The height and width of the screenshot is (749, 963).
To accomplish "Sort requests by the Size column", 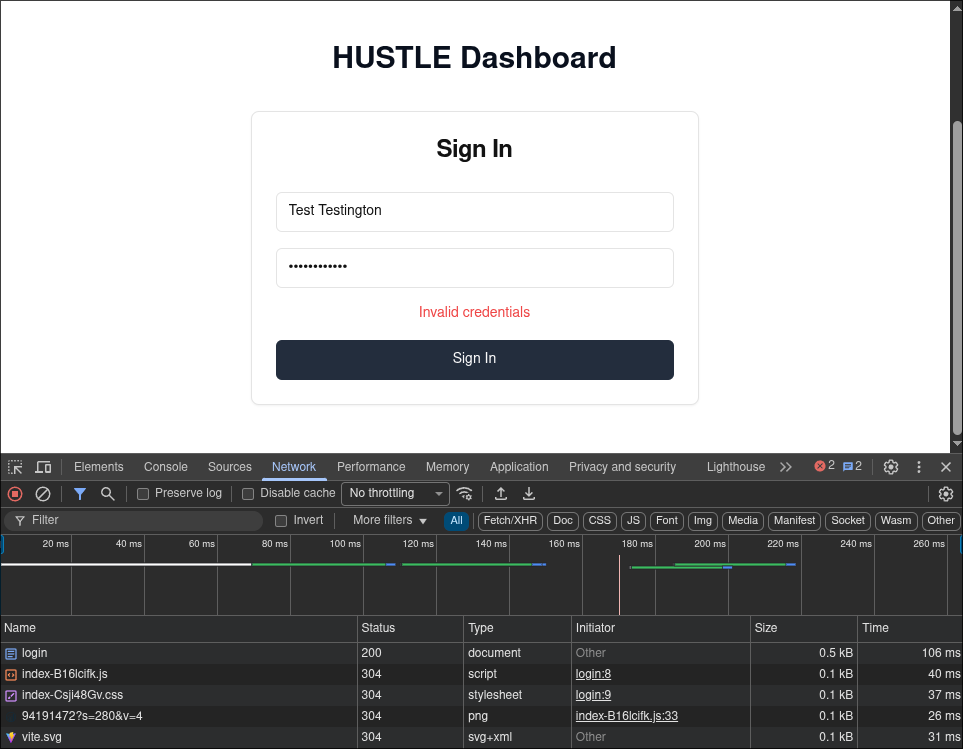I will [803, 629].
